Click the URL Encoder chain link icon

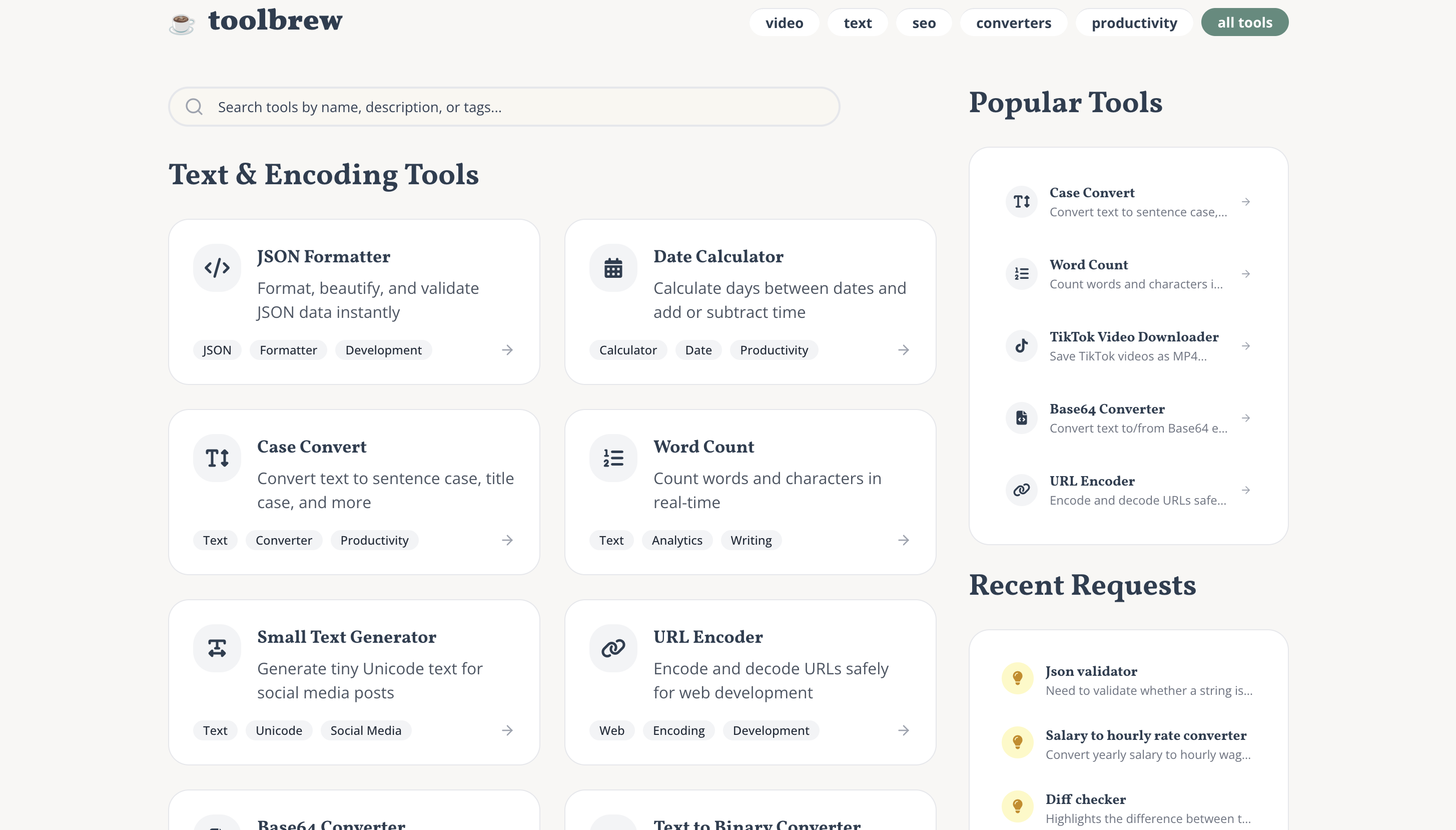tap(613, 648)
